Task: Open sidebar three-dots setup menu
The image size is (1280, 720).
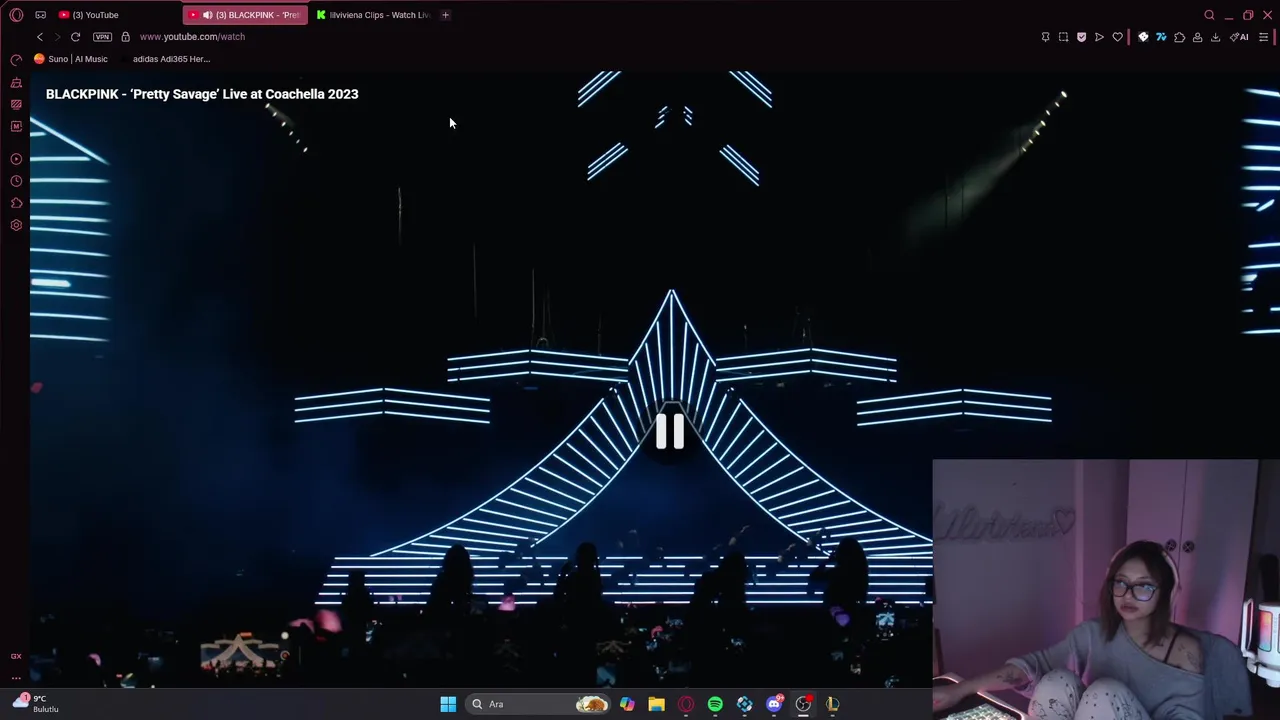Action: tap(16, 678)
